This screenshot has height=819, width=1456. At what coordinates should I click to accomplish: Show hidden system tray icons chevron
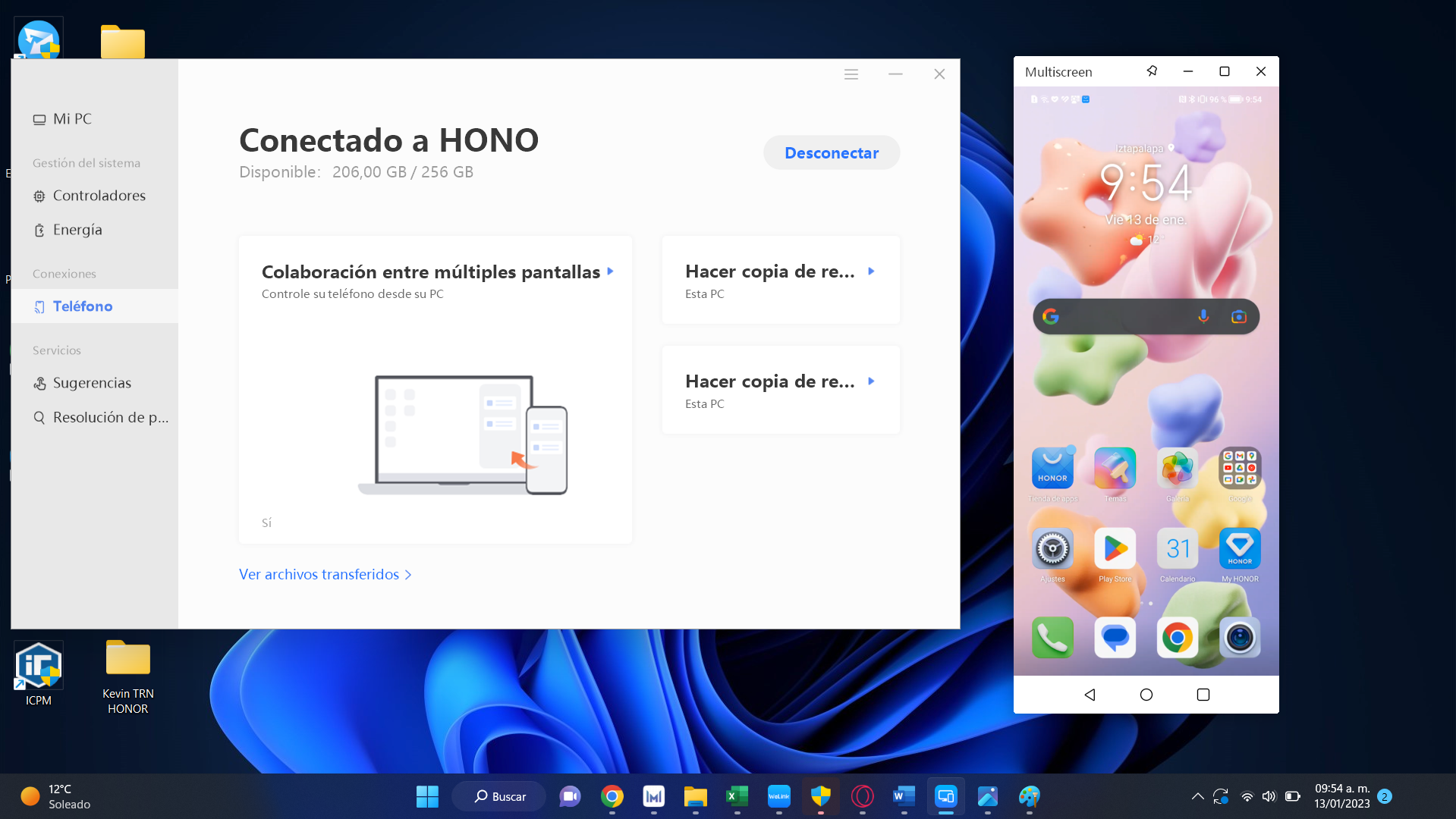1197,796
